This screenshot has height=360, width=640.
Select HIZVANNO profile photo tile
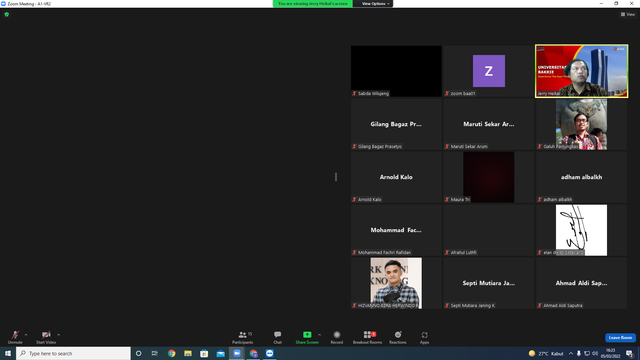tap(396, 283)
